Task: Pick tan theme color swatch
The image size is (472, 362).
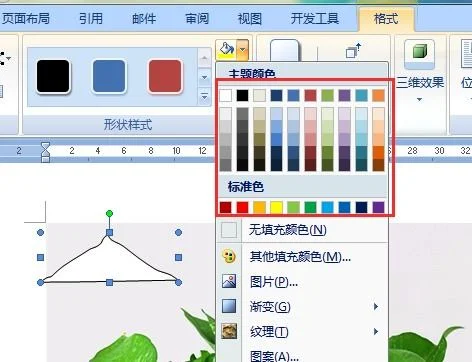Action: (260, 95)
